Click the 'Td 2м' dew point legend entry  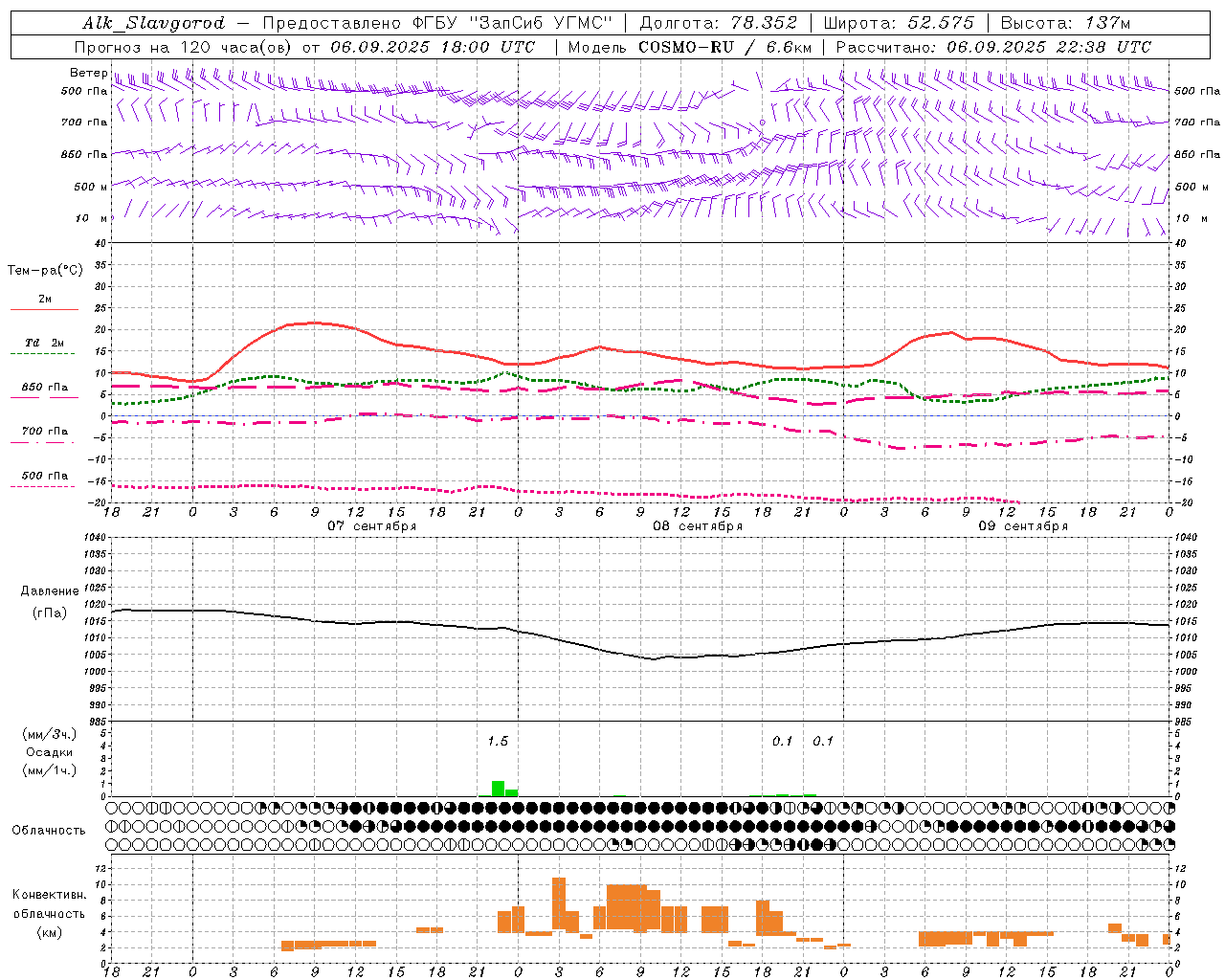[44, 343]
